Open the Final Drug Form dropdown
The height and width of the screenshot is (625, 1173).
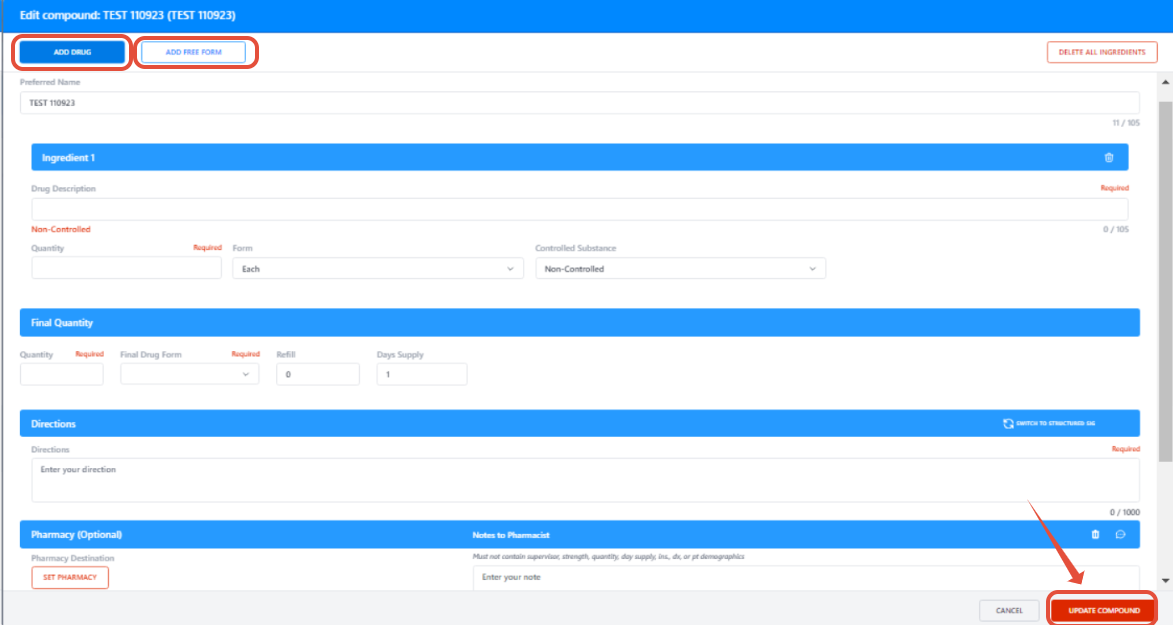(x=189, y=374)
